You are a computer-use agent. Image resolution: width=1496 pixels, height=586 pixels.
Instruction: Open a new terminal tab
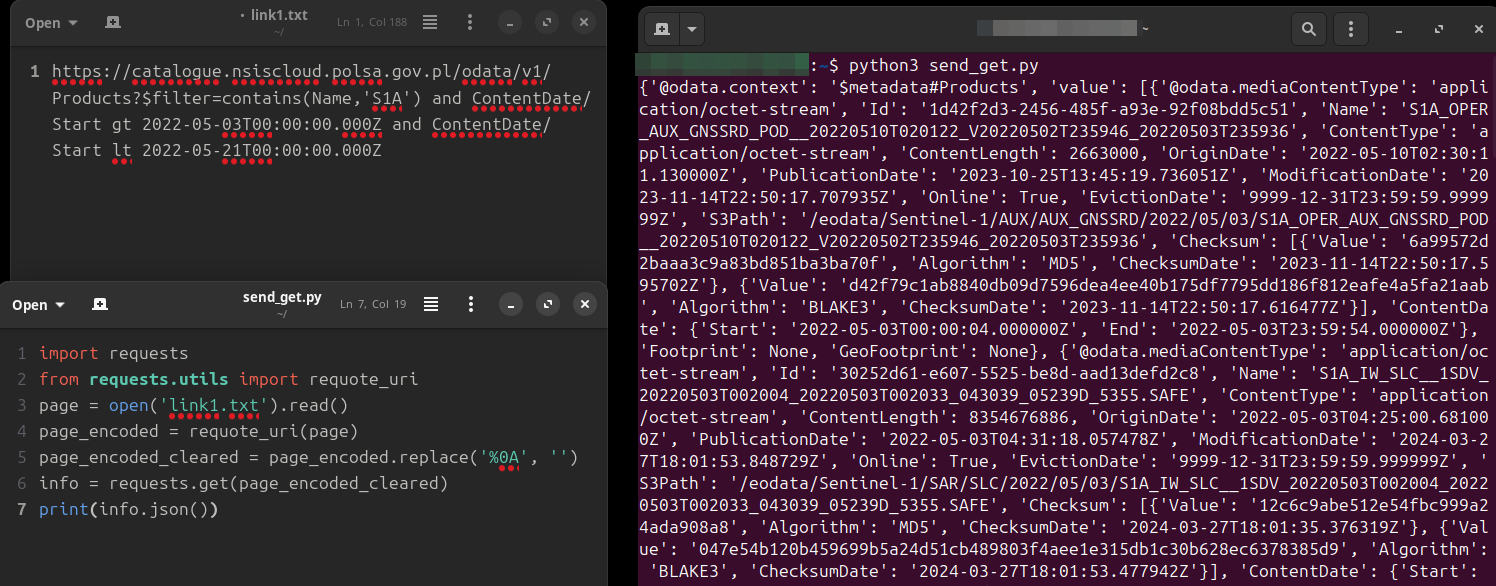[661, 29]
